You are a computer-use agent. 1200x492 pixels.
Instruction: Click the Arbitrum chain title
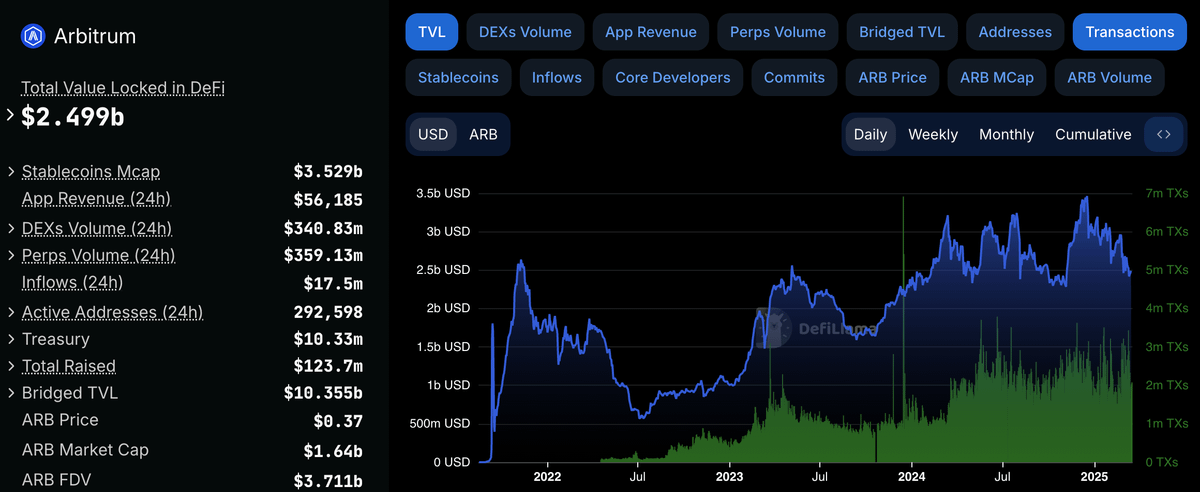(96, 37)
